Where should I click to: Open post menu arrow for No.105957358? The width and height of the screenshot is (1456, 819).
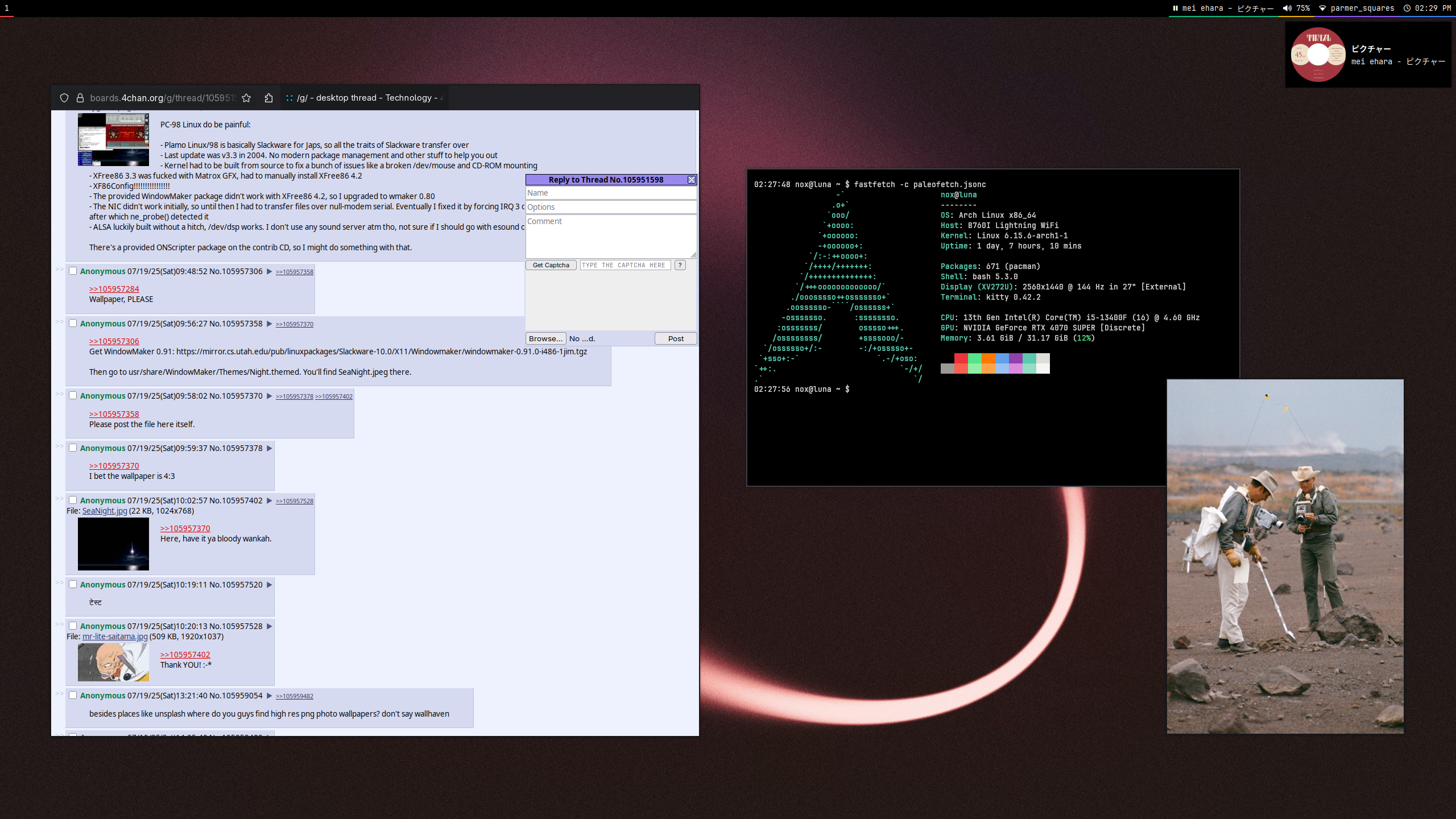(x=270, y=324)
